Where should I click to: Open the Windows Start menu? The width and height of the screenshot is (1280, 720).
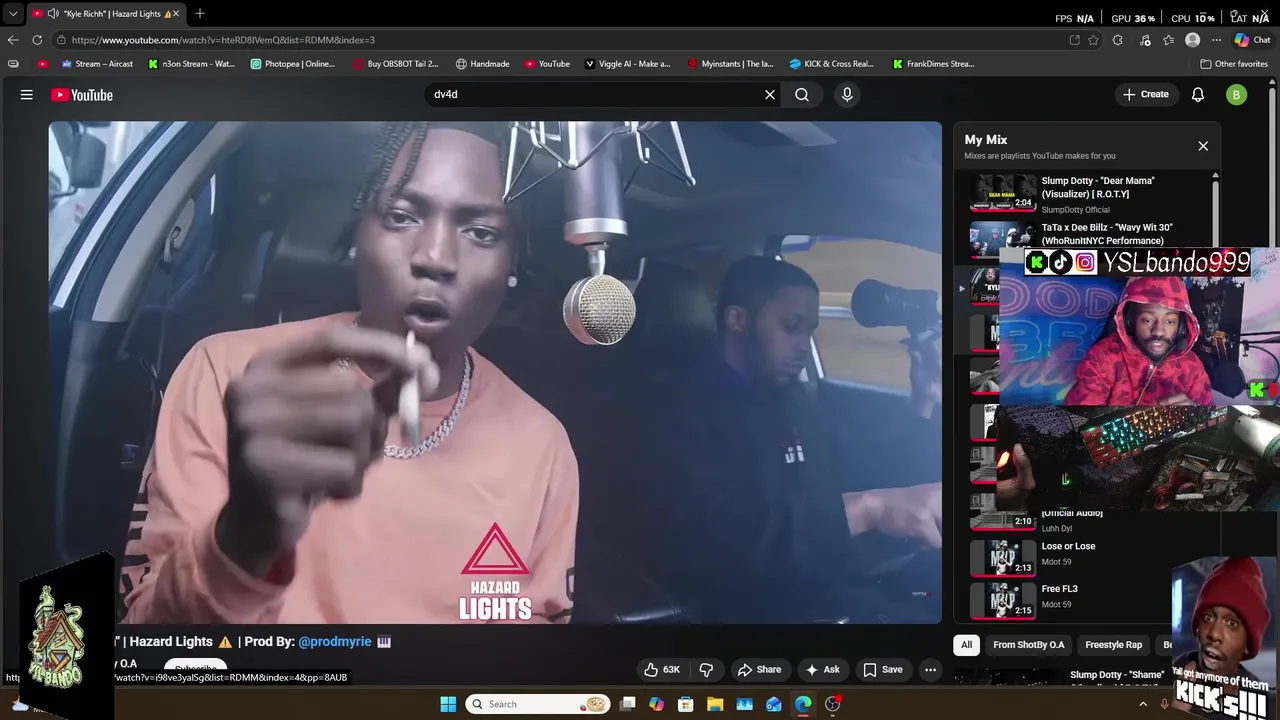[448, 704]
